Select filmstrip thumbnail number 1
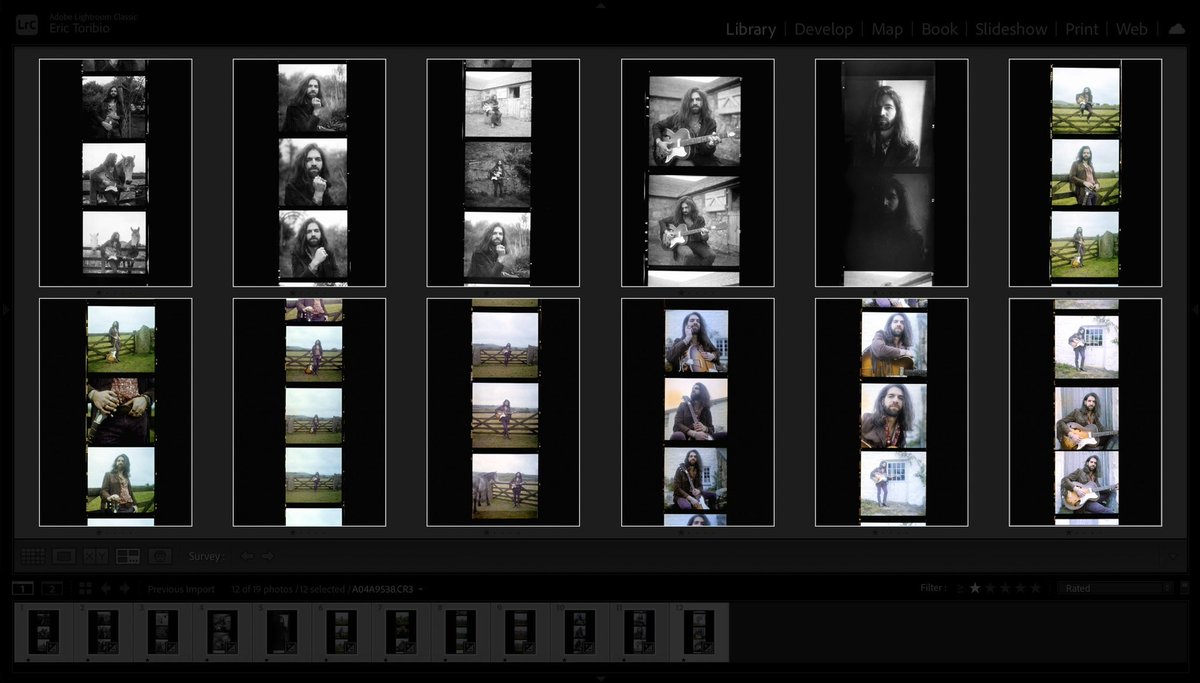The image size is (1200, 683). click(43, 632)
